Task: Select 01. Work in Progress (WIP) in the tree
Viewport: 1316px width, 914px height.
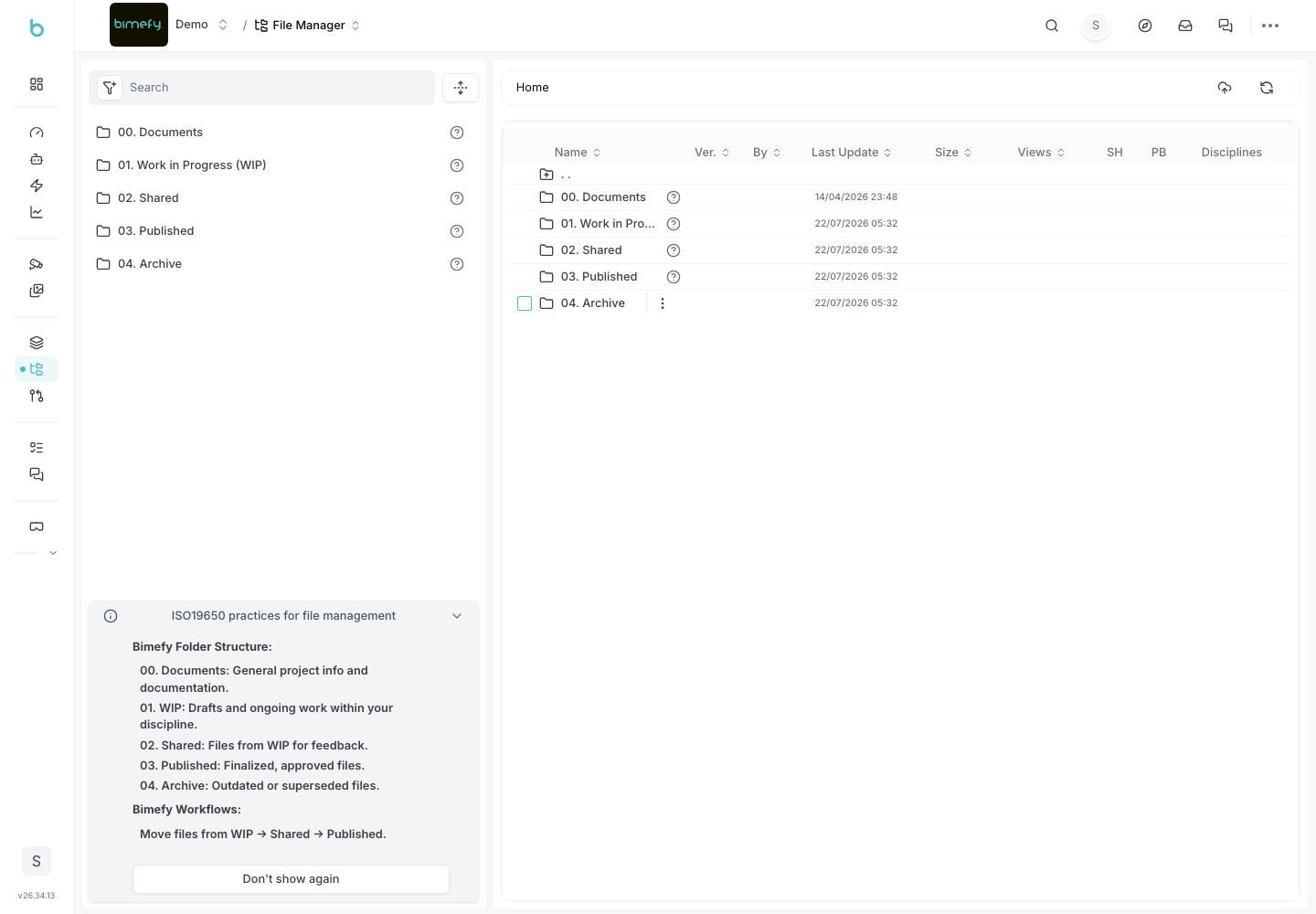Action: click(192, 165)
